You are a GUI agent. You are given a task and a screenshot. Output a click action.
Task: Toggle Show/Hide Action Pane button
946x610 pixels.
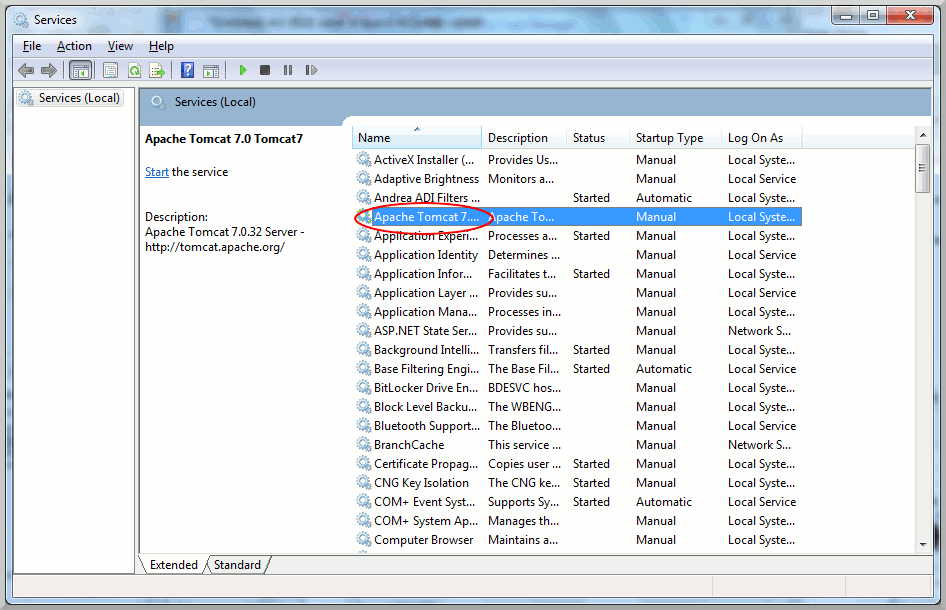pos(211,70)
